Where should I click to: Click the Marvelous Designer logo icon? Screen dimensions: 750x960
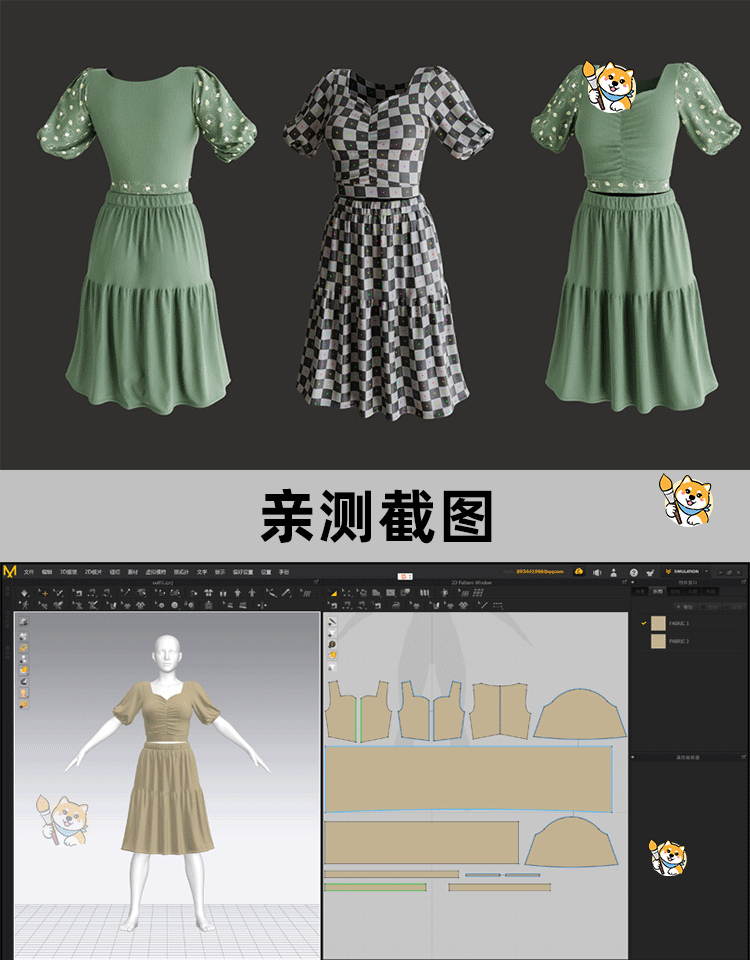[10, 571]
